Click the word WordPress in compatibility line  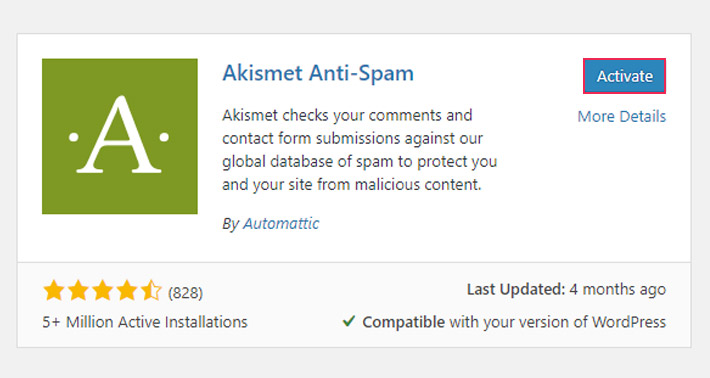[629, 322]
